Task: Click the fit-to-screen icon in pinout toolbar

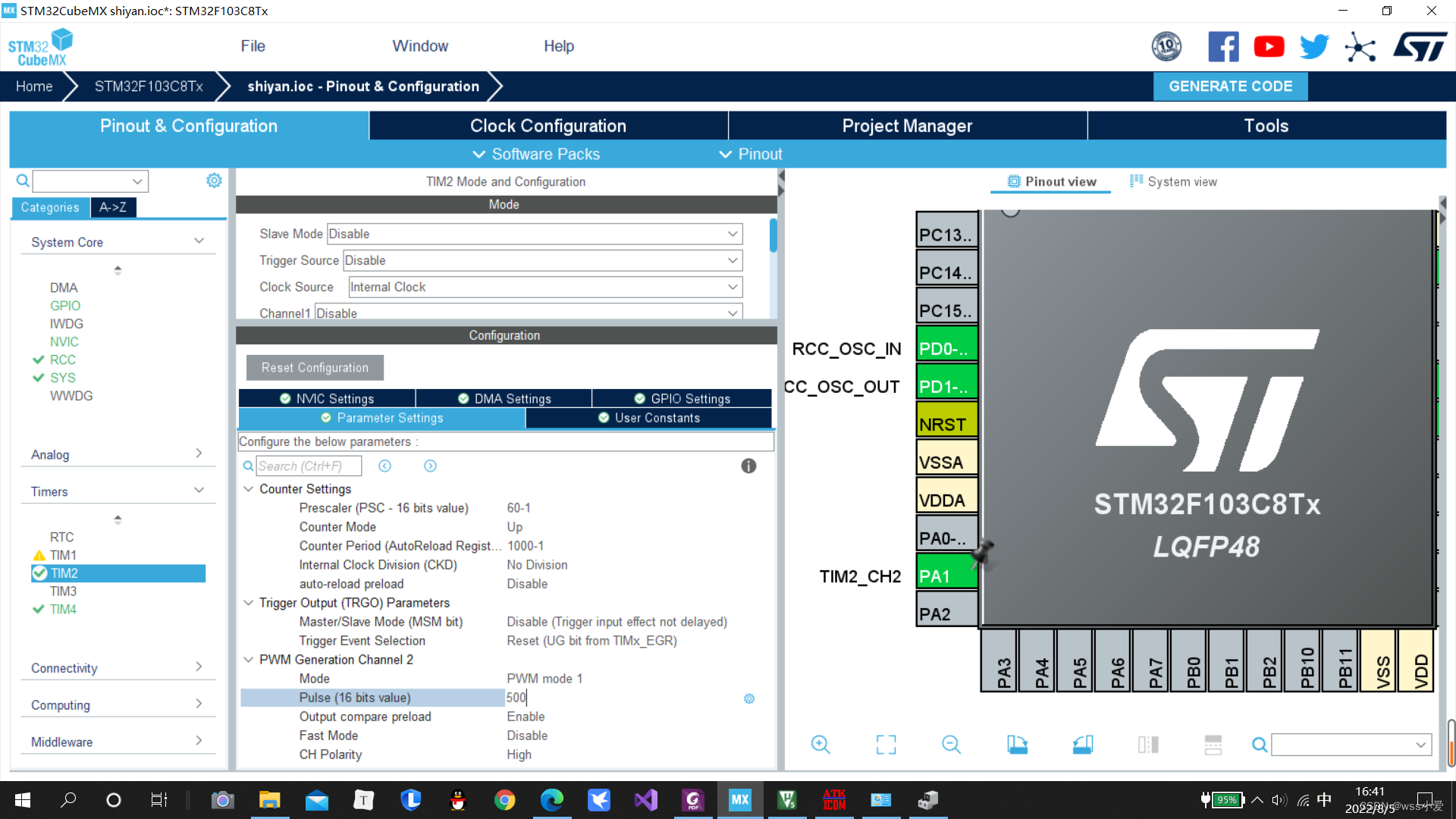Action: tap(886, 745)
